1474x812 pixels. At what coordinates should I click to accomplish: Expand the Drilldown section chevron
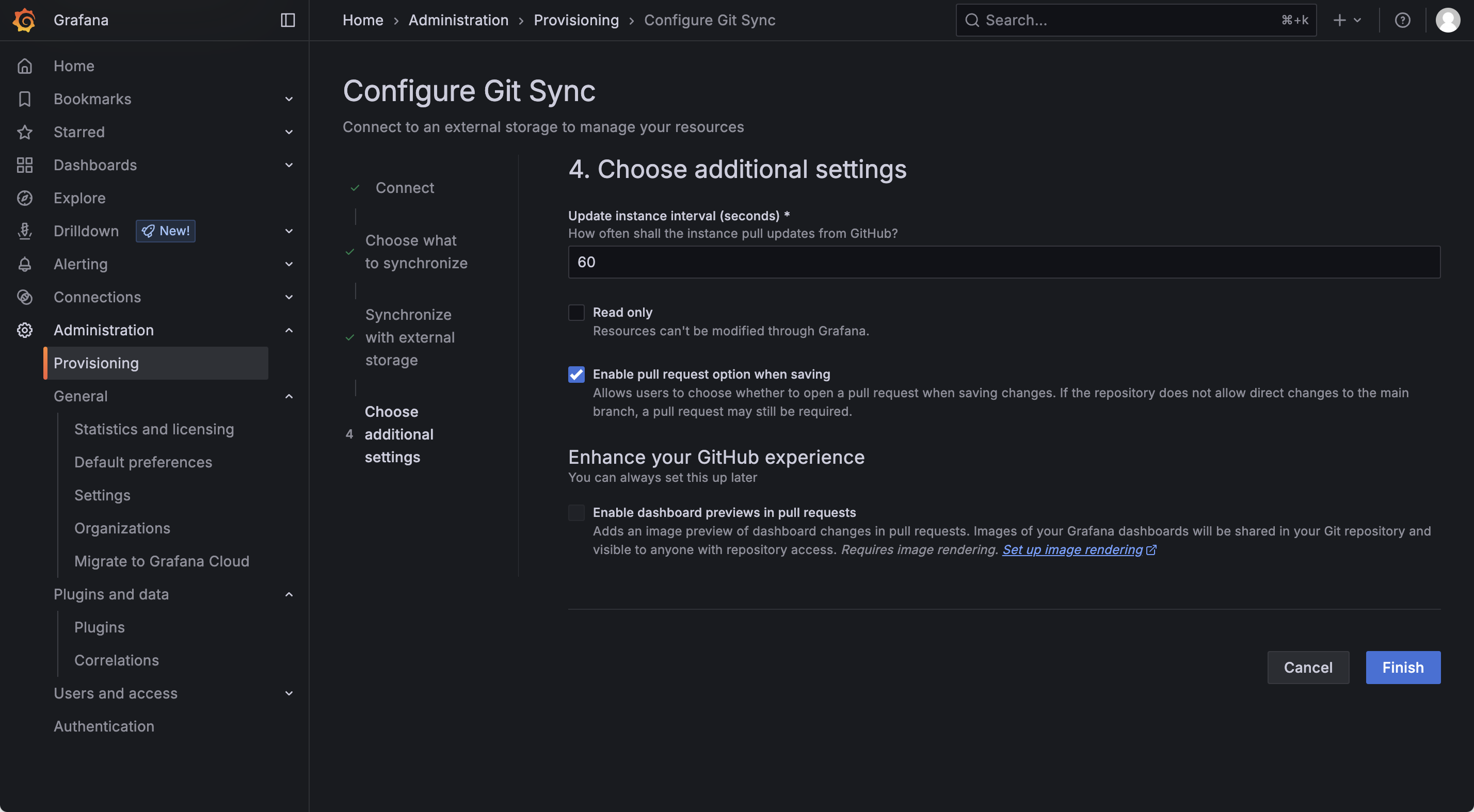(289, 231)
